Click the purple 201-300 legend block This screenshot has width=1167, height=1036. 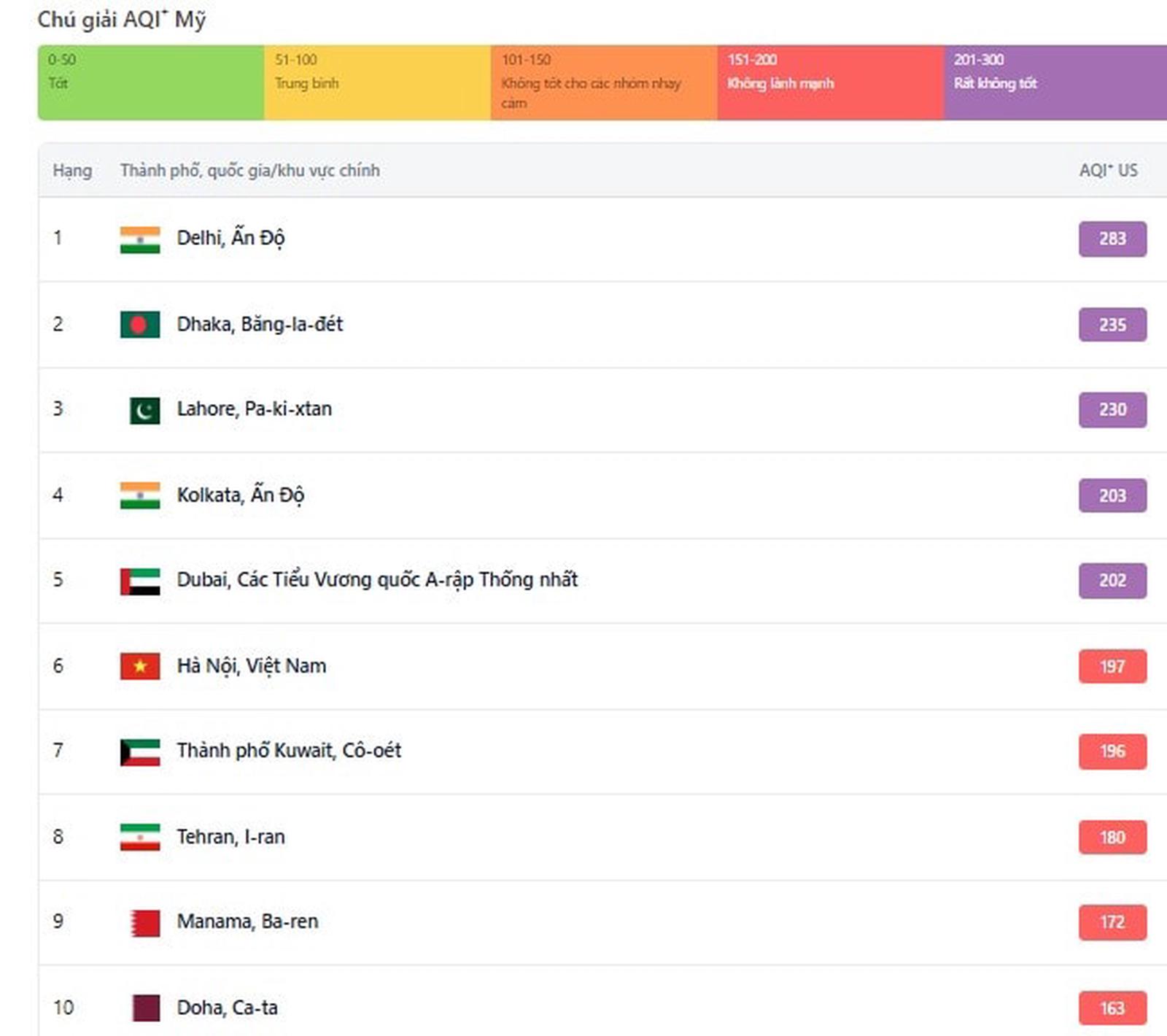[x=1055, y=82]
